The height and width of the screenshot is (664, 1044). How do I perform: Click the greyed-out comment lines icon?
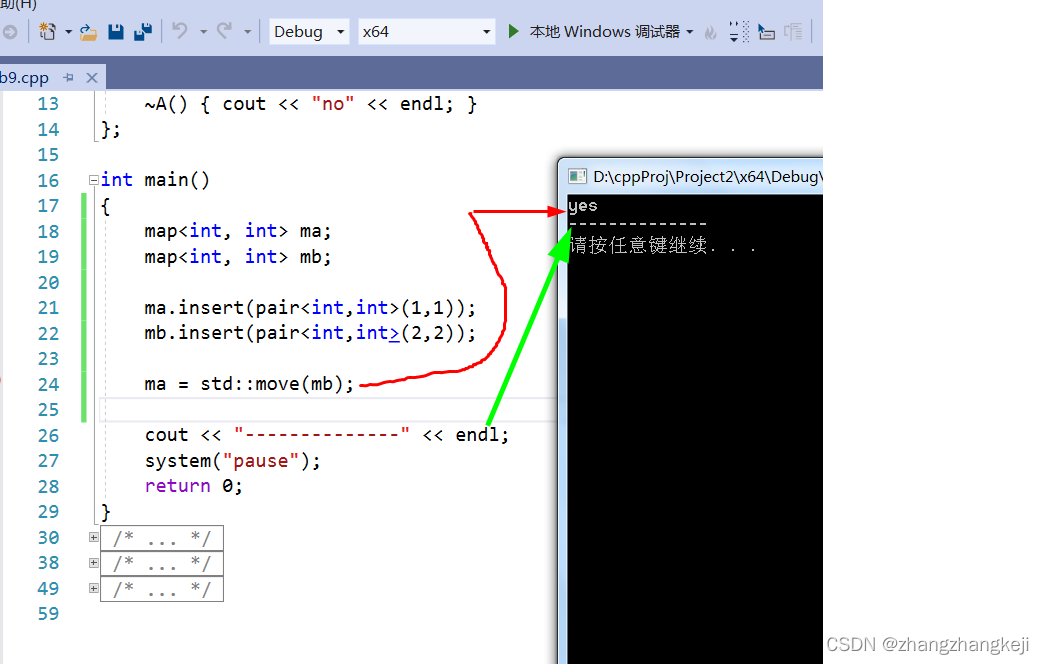click(x=793, y=31)
